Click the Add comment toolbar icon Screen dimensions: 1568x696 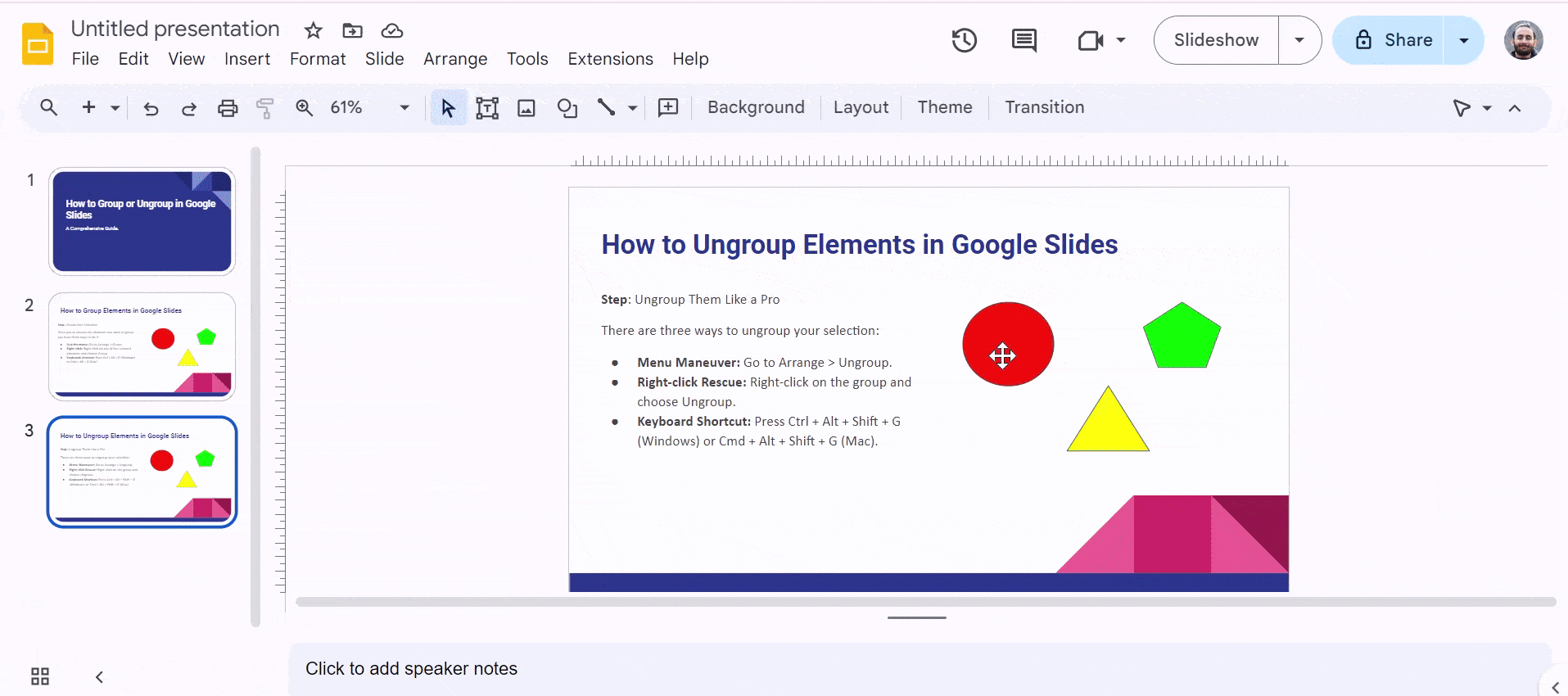tap(668, 108)
